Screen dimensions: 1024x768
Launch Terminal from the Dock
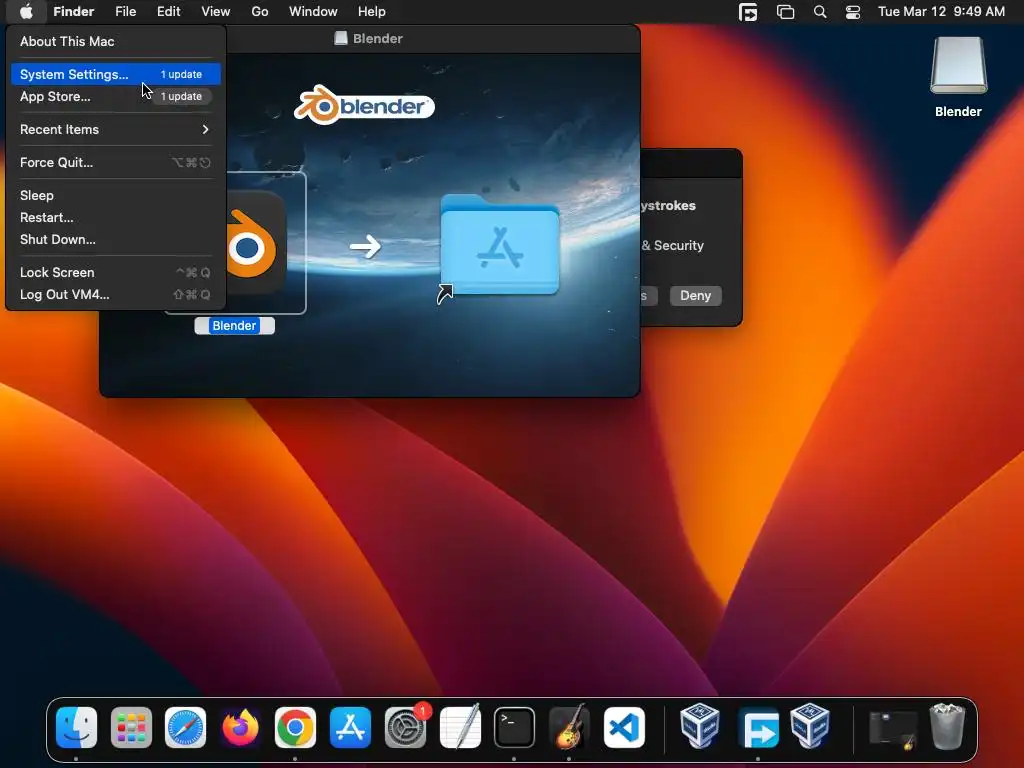click(x=514, y=727)
